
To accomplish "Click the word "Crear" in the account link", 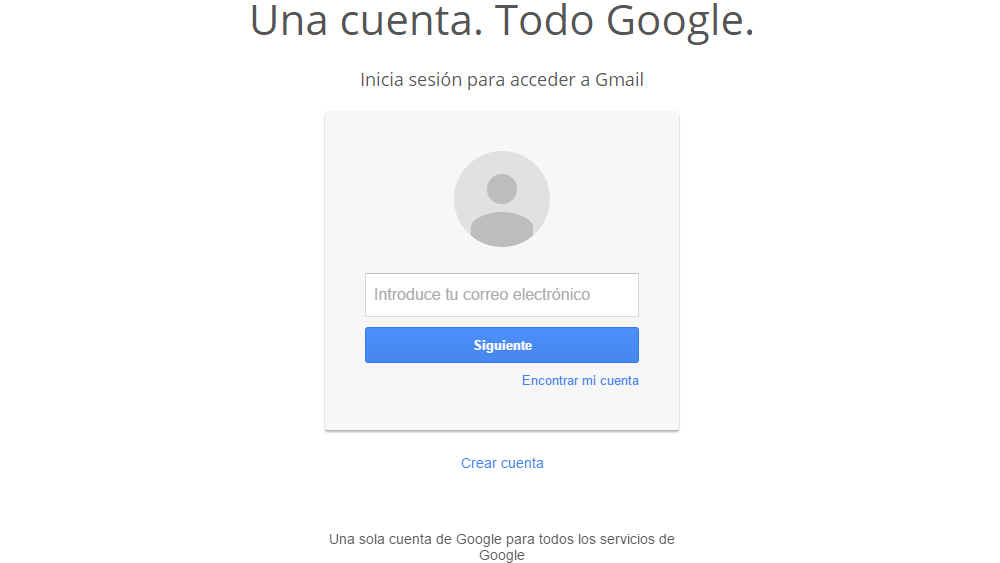I will pos(478,463).
